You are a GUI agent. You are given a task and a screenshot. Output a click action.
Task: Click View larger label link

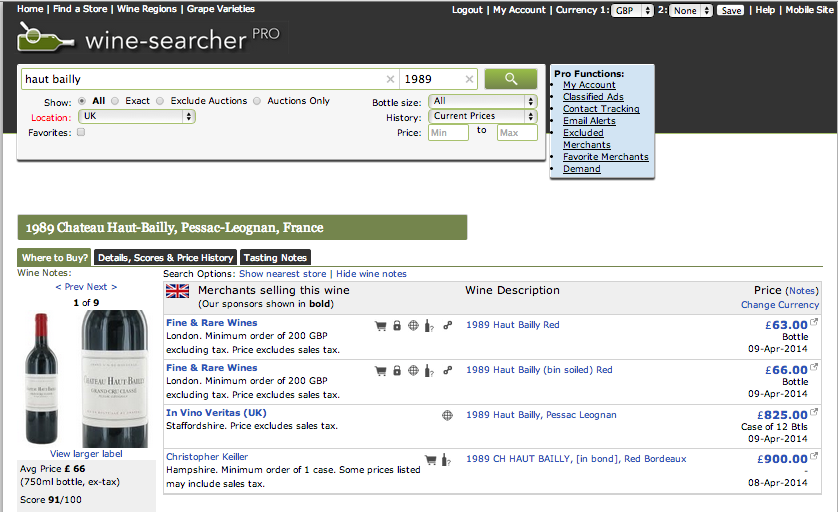click(86, 454)
